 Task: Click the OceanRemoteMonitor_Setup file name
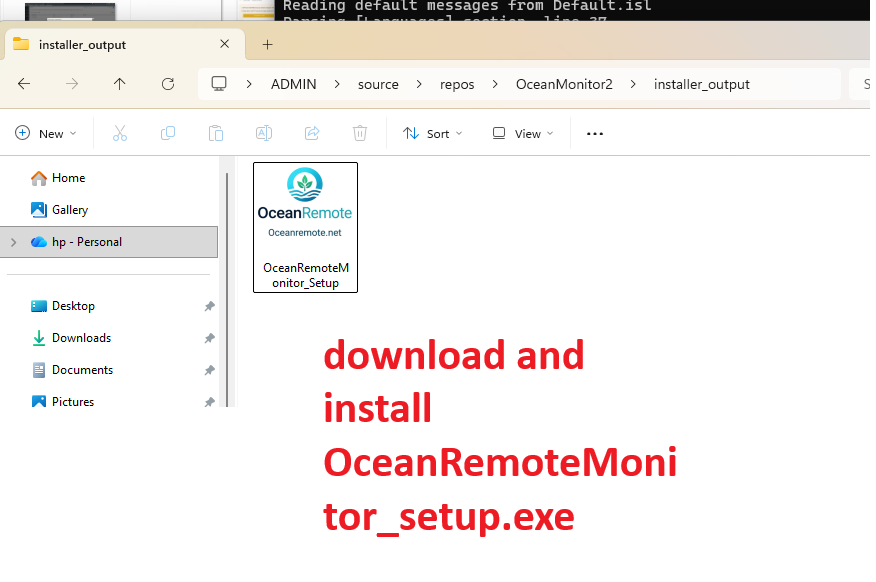(x=306, y=275)
